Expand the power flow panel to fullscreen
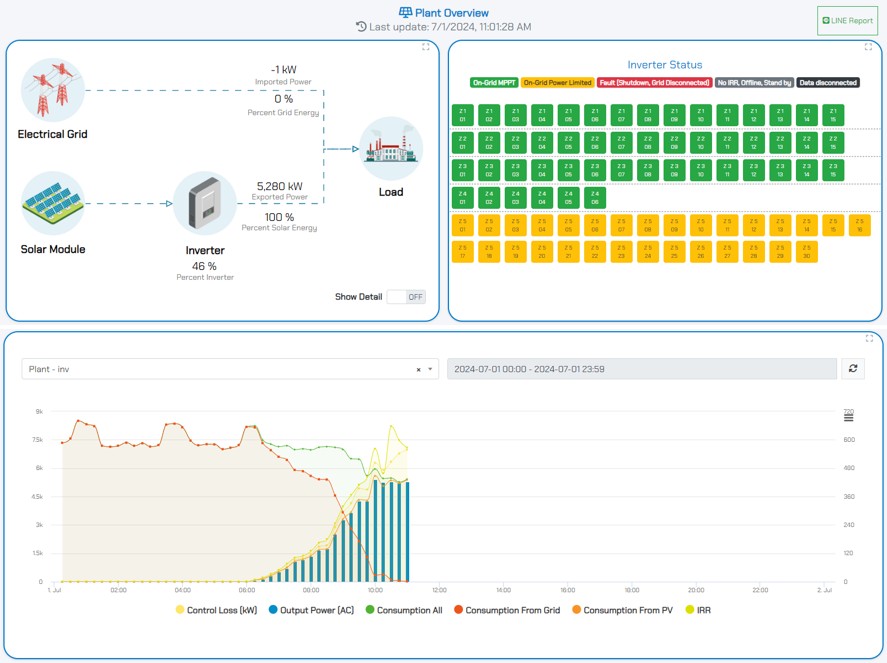Image resolution: width=887 pixels, height=663 pixels. tap(426, 47)
